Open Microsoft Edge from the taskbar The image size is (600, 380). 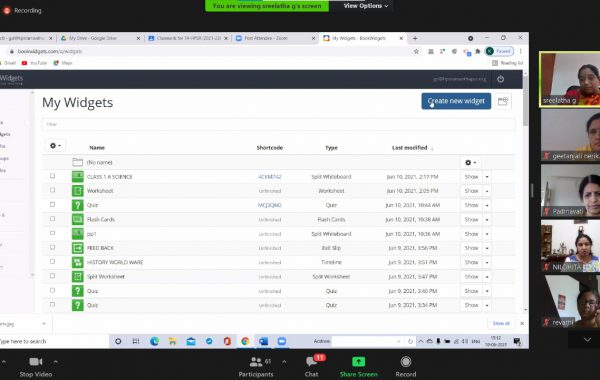(154, 341)
